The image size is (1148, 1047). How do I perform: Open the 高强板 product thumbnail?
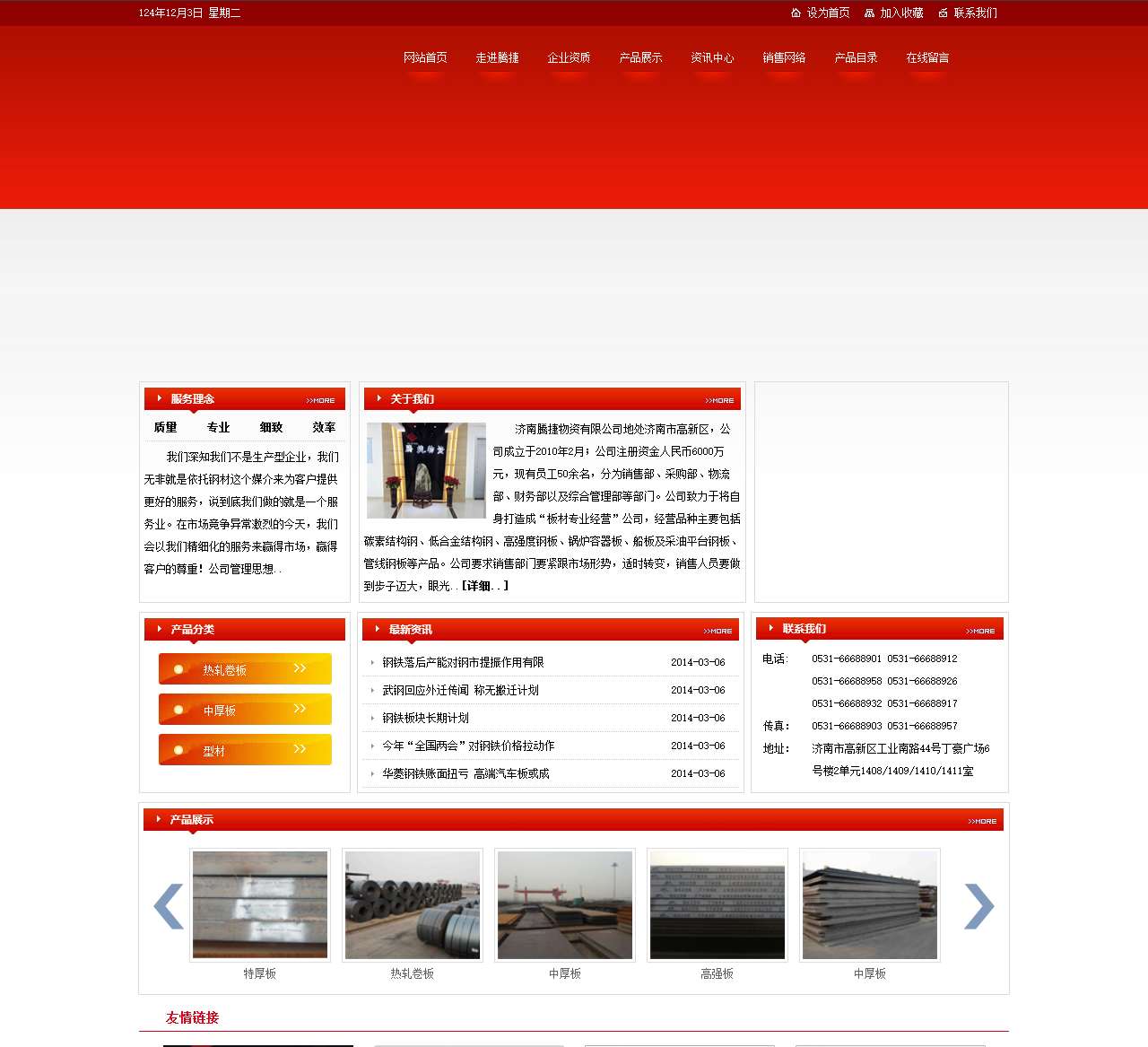717,904
